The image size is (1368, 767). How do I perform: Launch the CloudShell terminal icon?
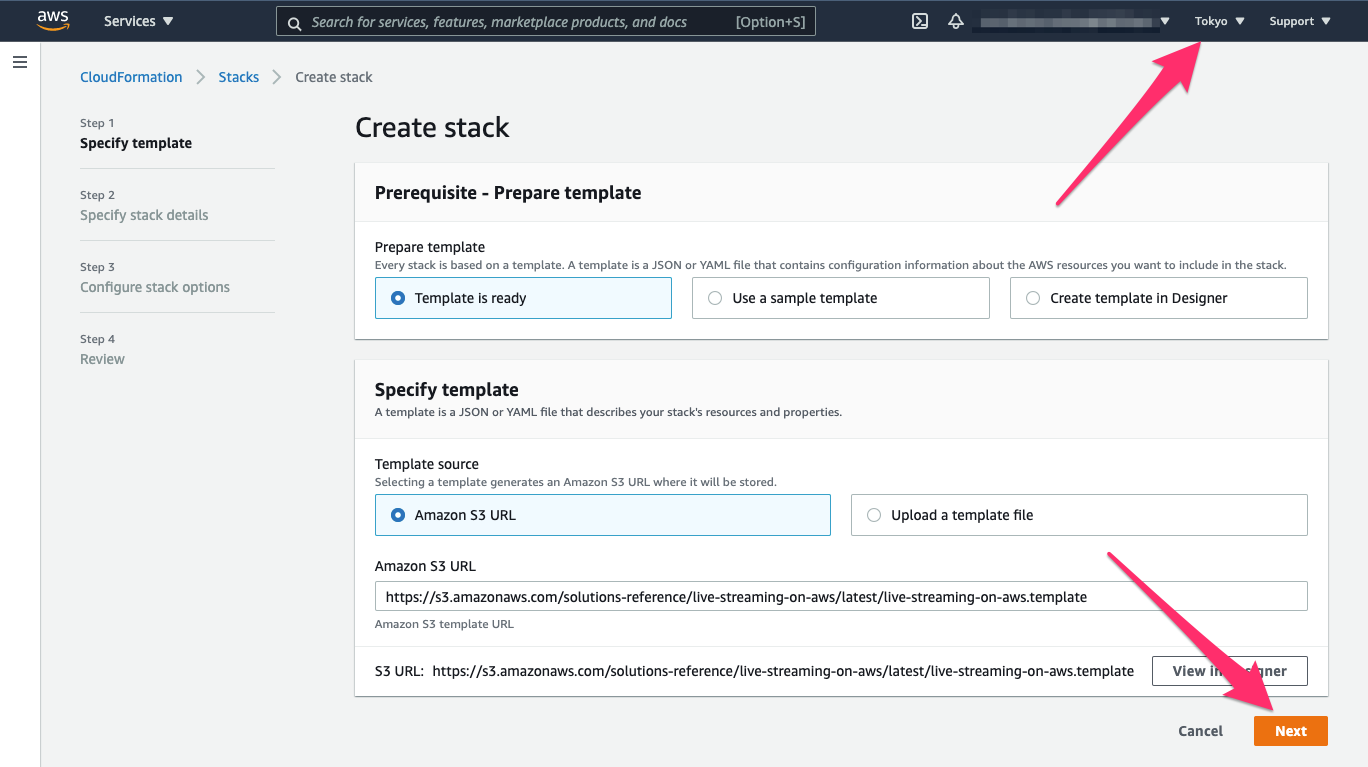[920, 21]
